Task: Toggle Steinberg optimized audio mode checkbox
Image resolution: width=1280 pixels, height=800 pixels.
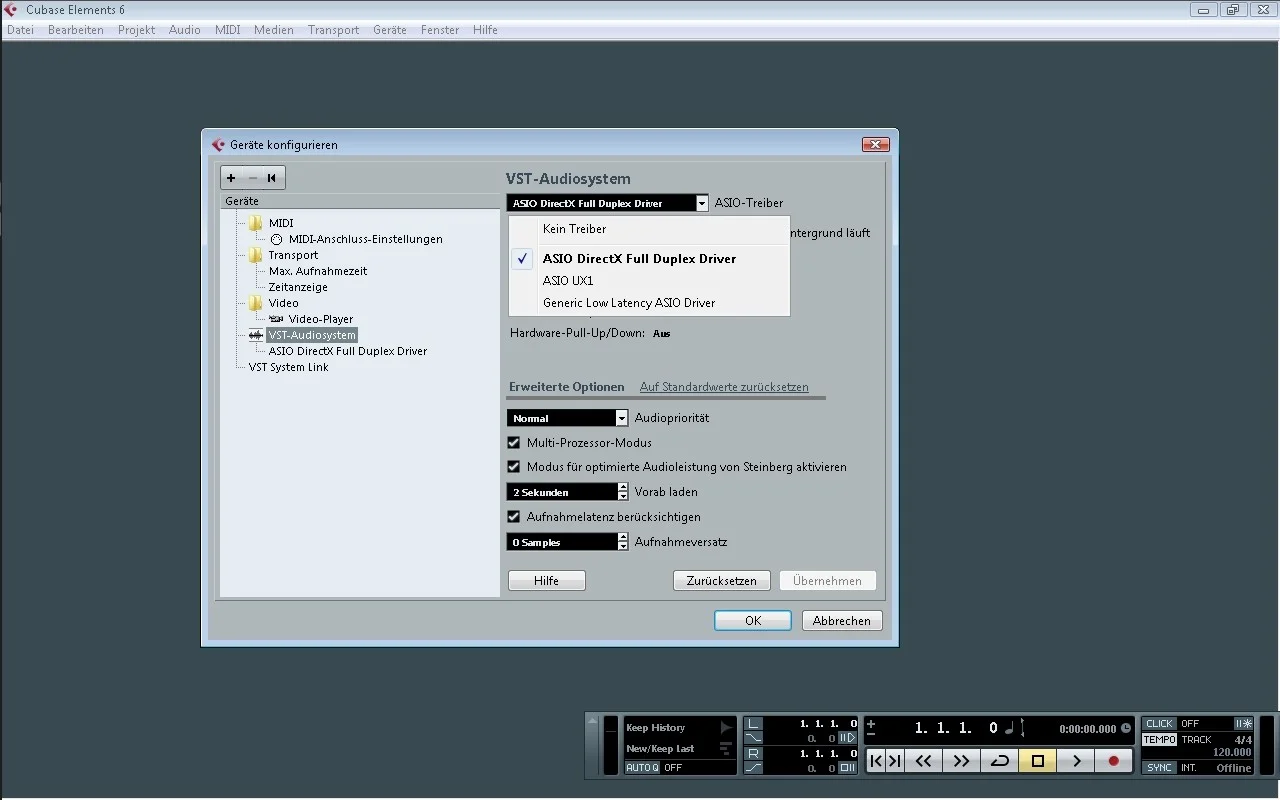Action: pyautogui.click(x=514, y=467)
